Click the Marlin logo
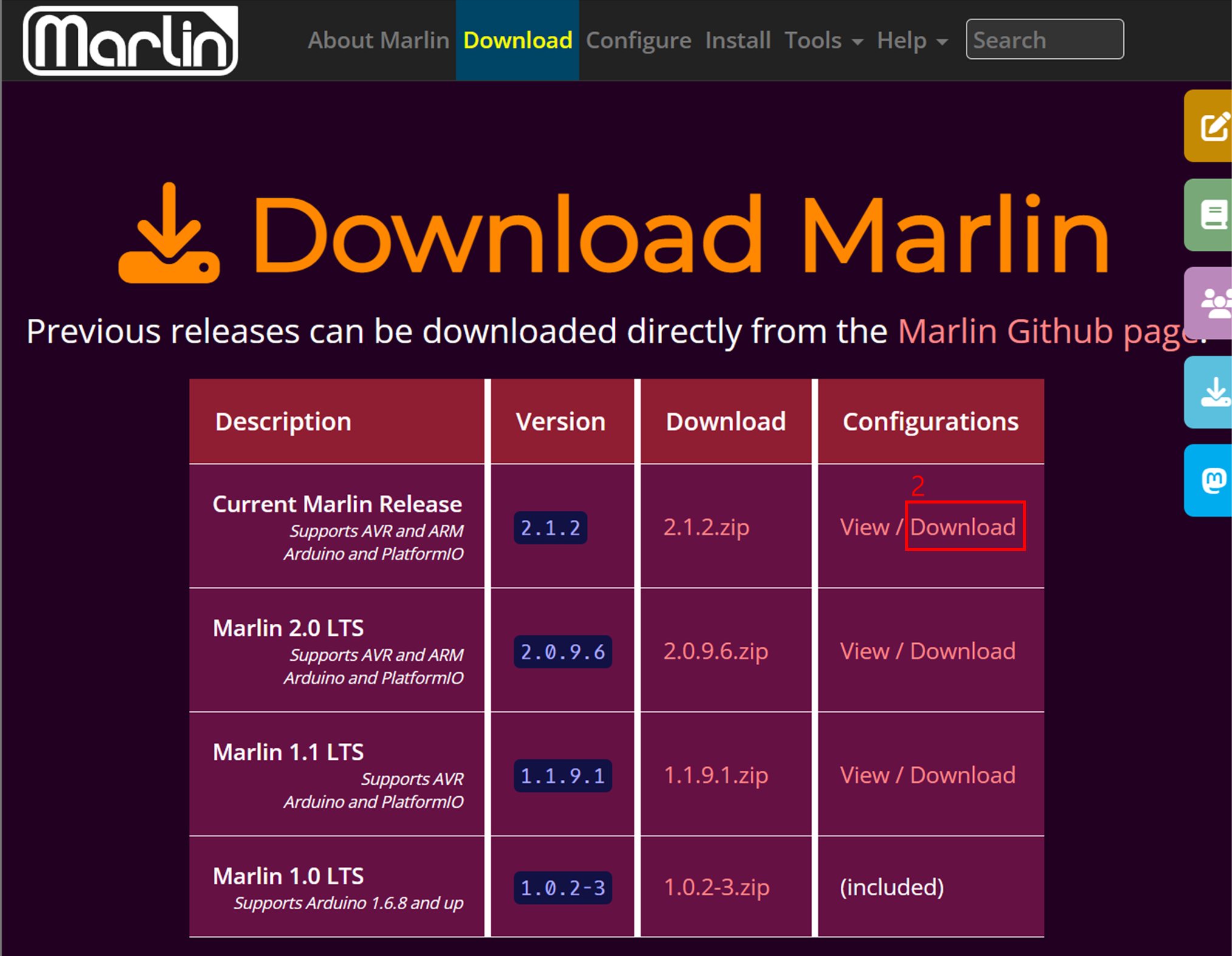Viewport: 1232px width, 956px height. coord(130,41)
